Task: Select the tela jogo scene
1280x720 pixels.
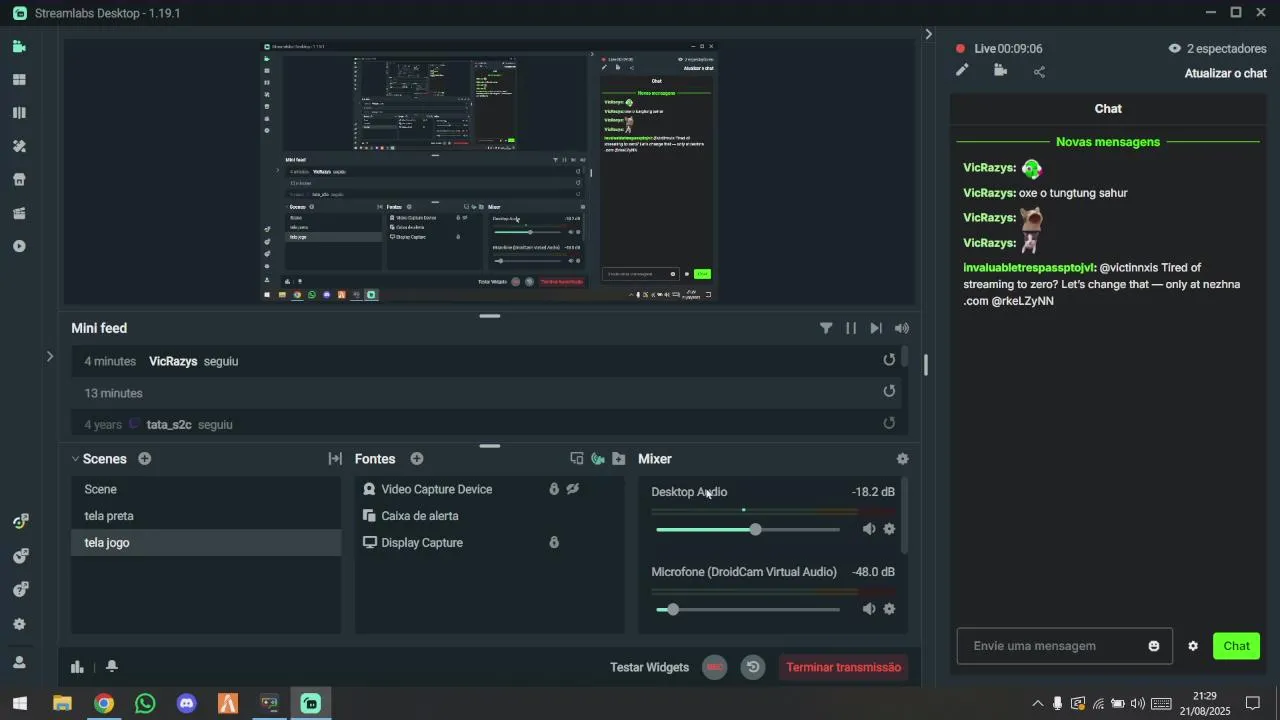Action: click(206, 542)
